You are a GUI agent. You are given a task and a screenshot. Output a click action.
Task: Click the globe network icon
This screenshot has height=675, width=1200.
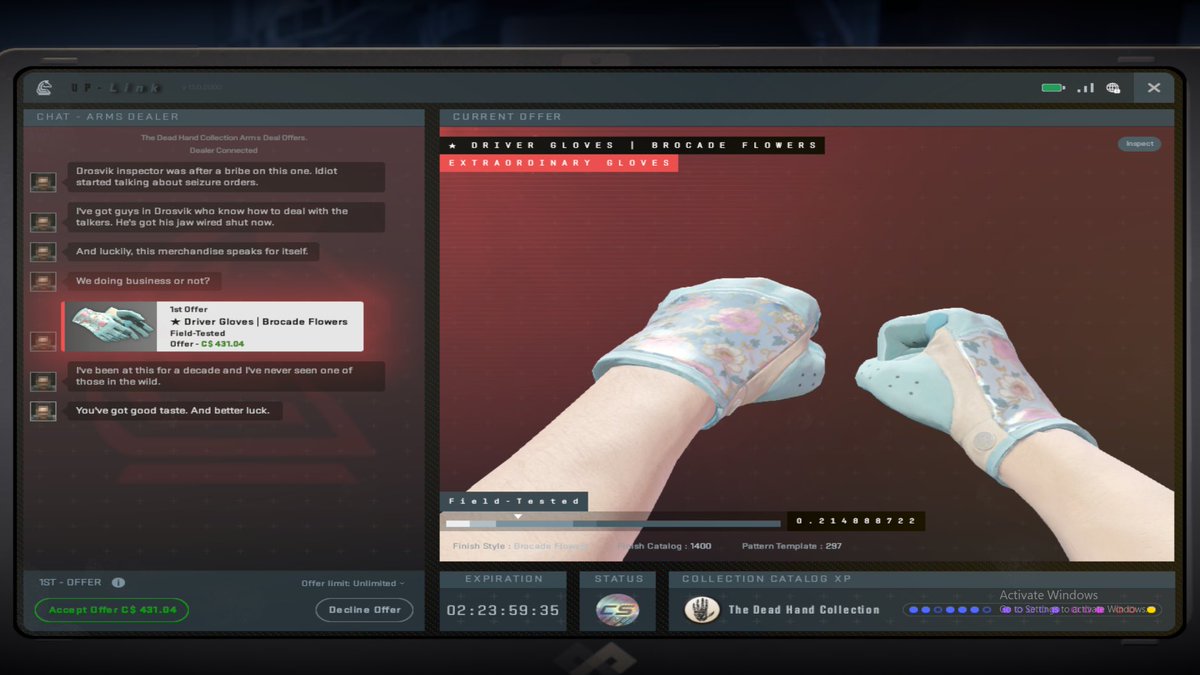(1114, 88)
